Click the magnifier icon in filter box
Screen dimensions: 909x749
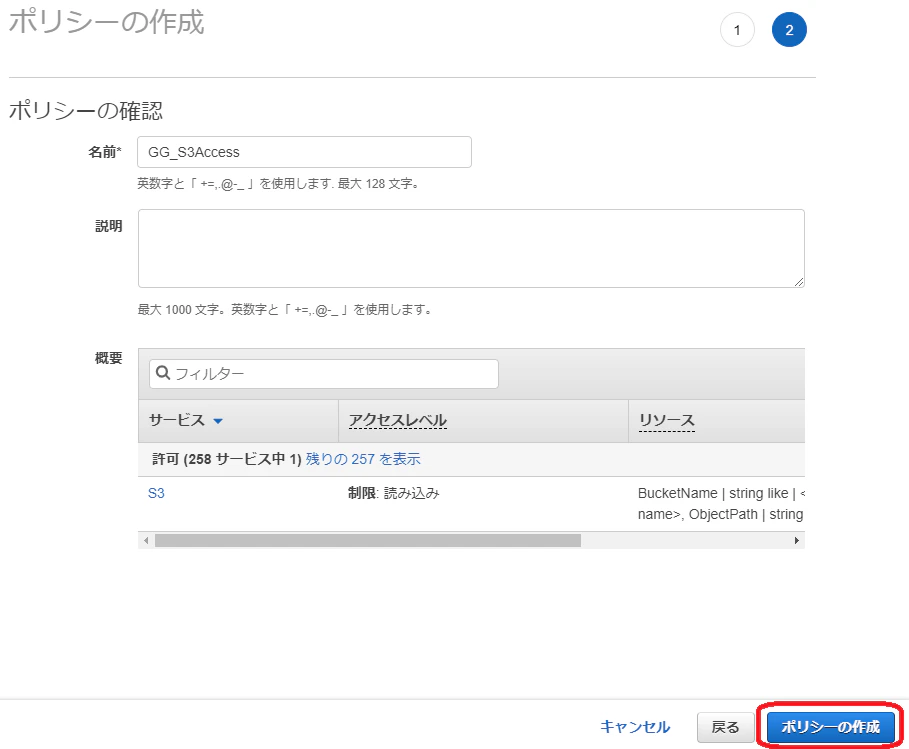tap(163, 373)
